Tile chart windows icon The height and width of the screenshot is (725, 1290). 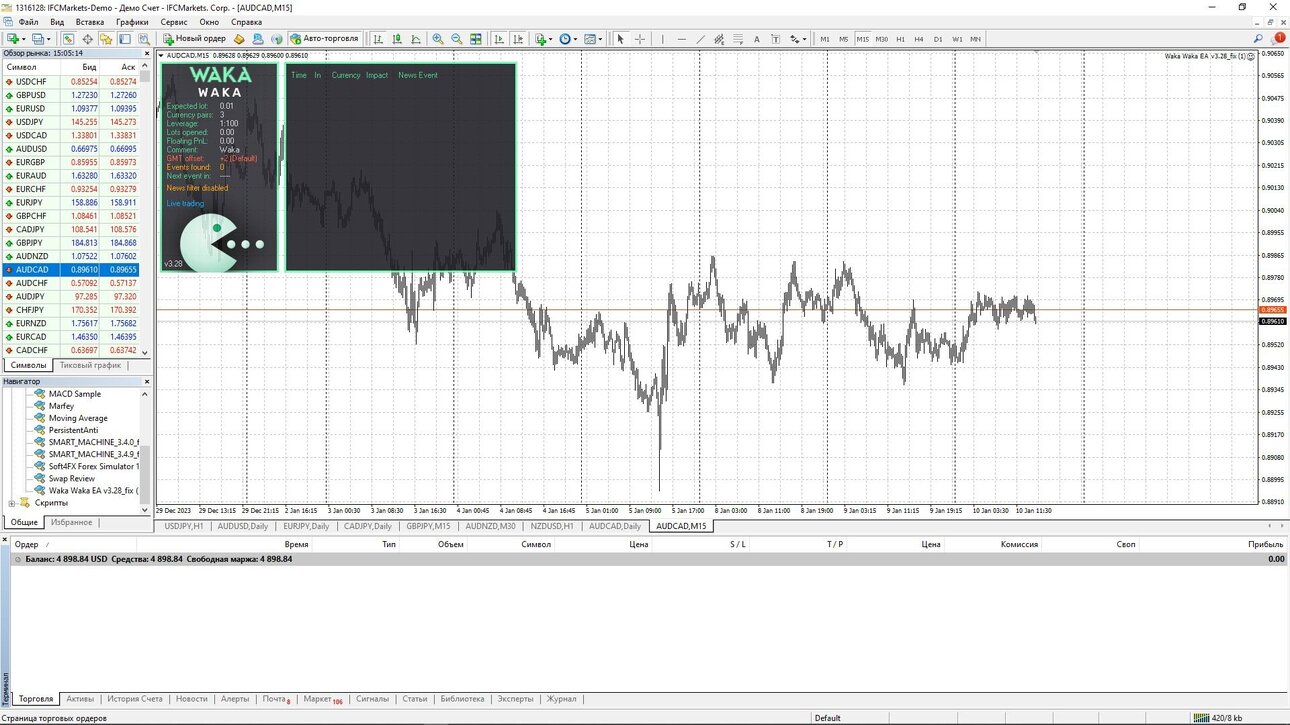[476, 39]
